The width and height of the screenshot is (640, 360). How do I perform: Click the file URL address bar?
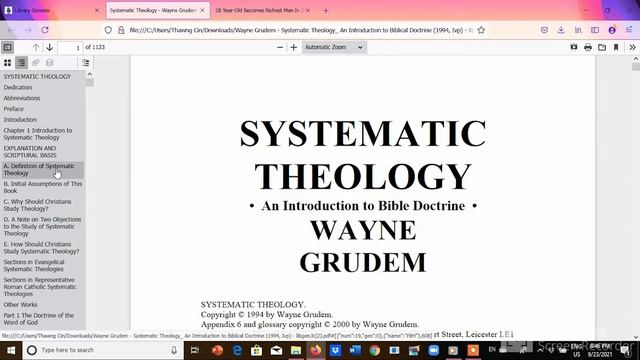click(301, 30)
